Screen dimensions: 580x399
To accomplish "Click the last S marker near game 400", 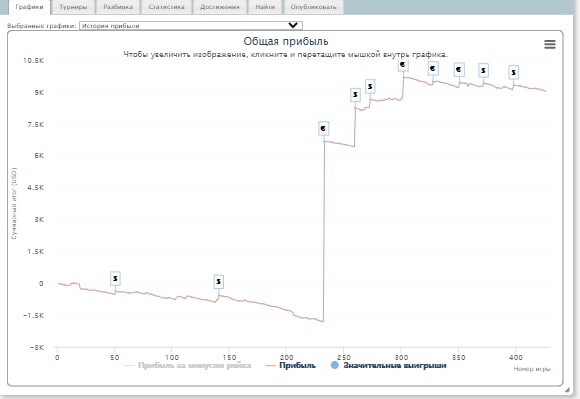I will pos(513,72).
